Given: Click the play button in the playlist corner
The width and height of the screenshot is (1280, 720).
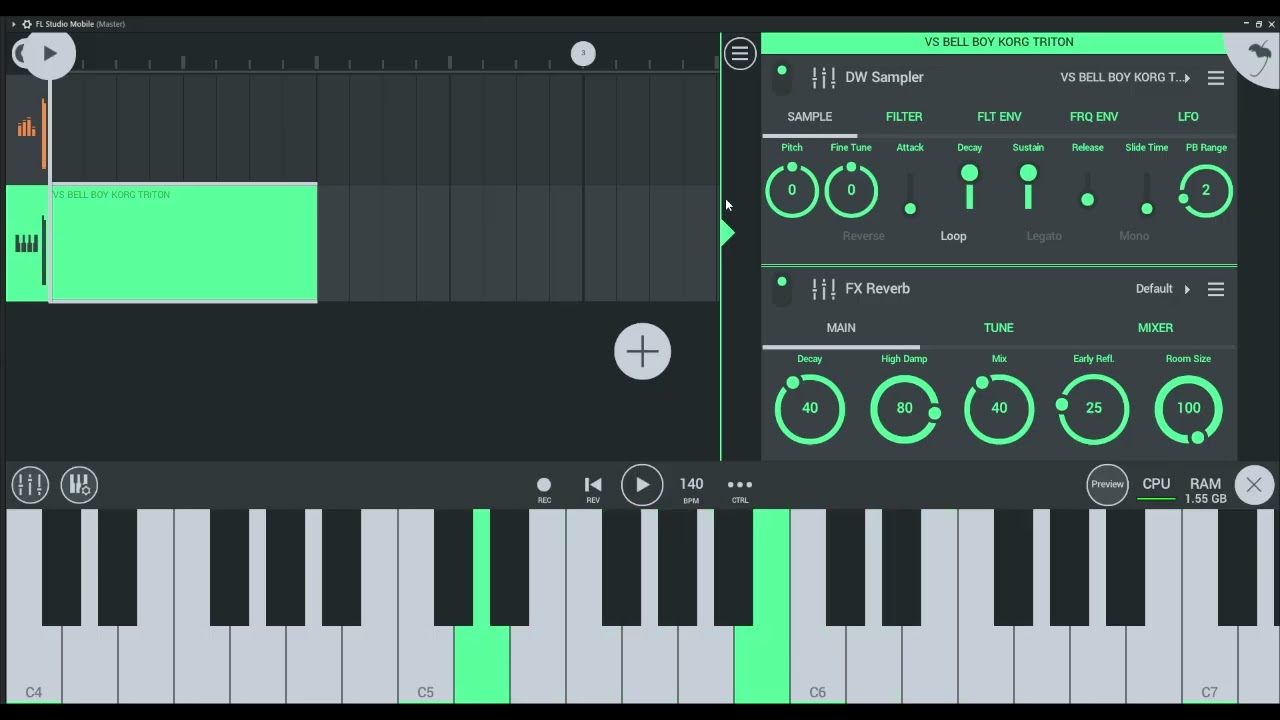Looking at the screenshot, I should tap(48, 54).
